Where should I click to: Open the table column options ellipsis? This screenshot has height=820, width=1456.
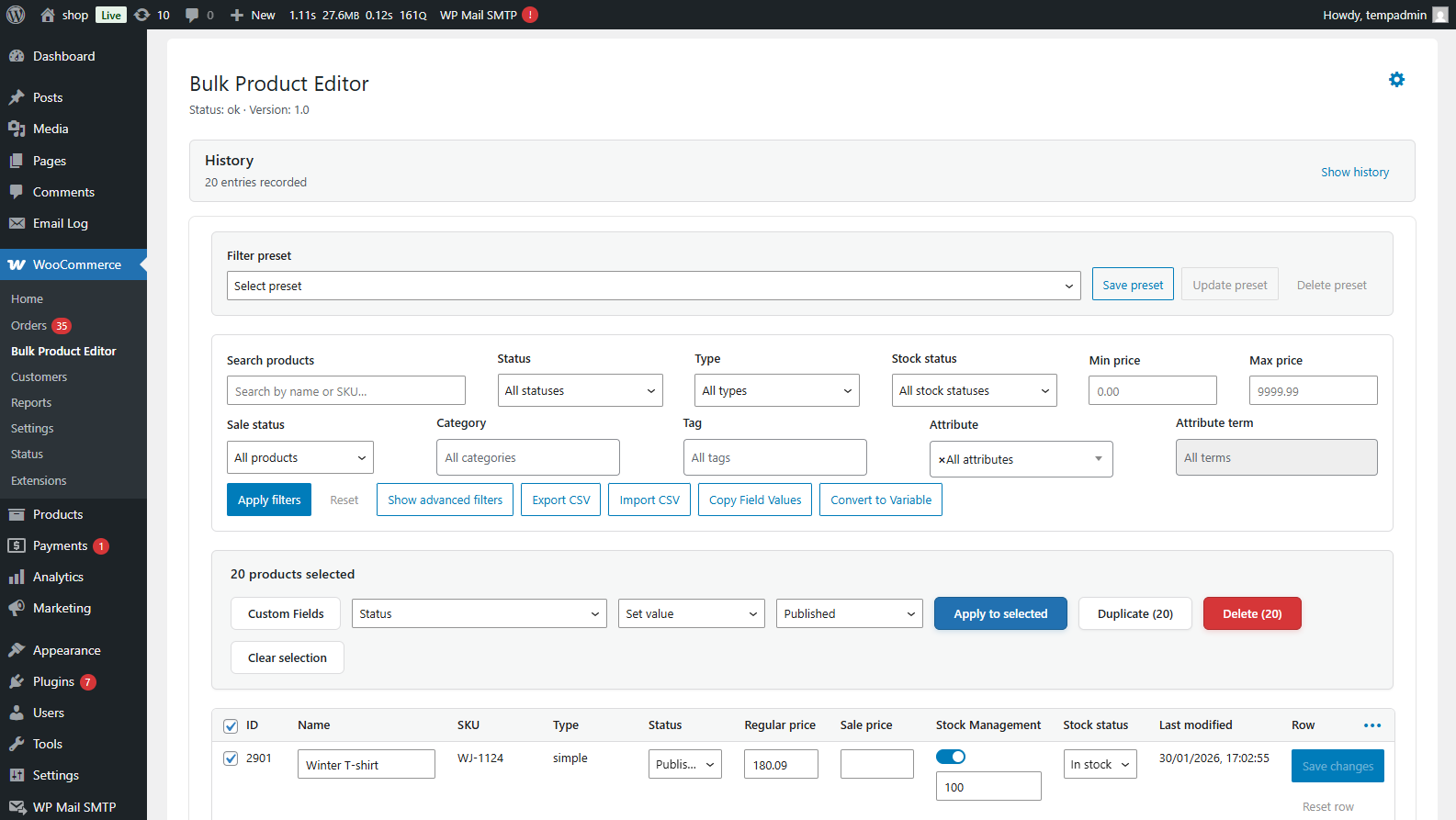[x=1372, y=725]
